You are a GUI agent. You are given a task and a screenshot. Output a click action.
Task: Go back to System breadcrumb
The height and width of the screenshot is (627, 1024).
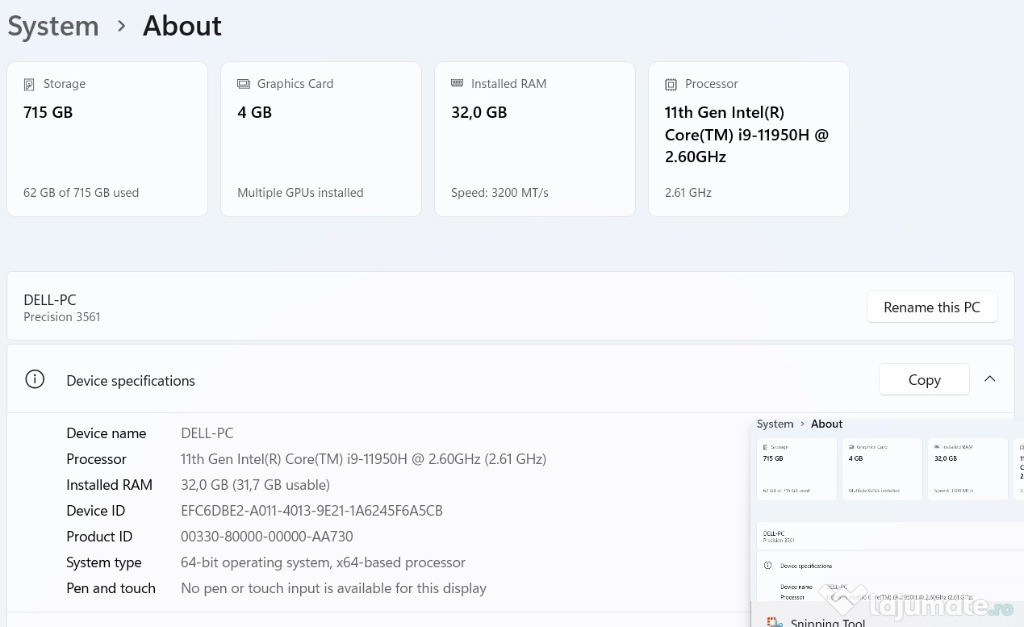tap(53, 26)
